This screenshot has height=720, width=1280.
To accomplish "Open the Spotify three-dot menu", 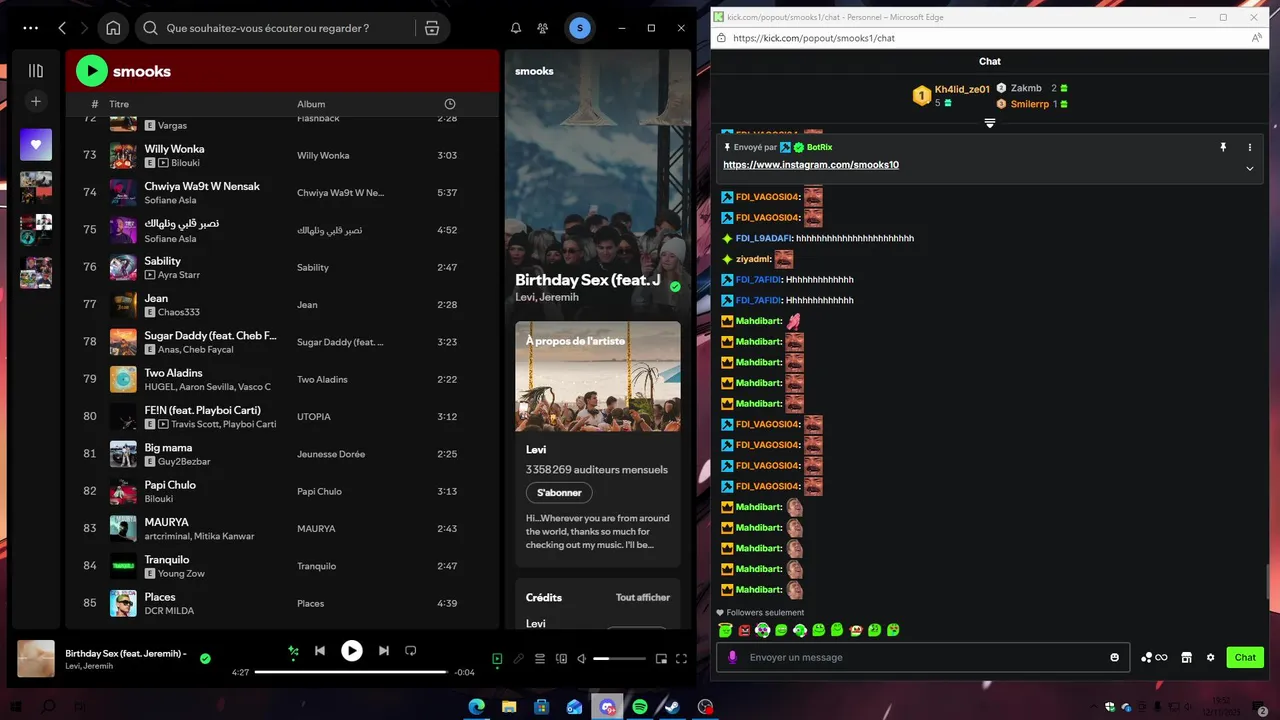I will point(30,28).
